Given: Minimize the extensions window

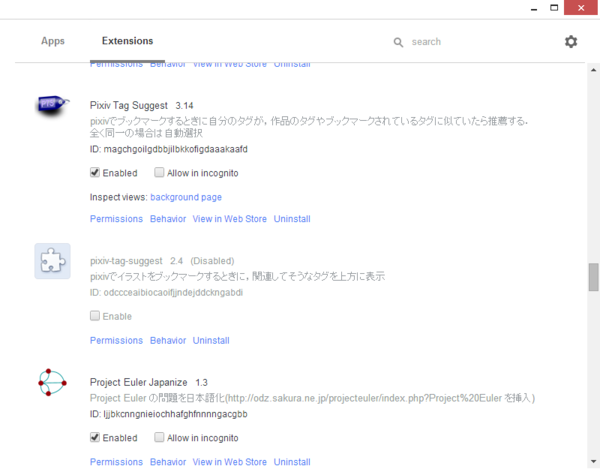Looking at the screenshot, I should (534, 8).
